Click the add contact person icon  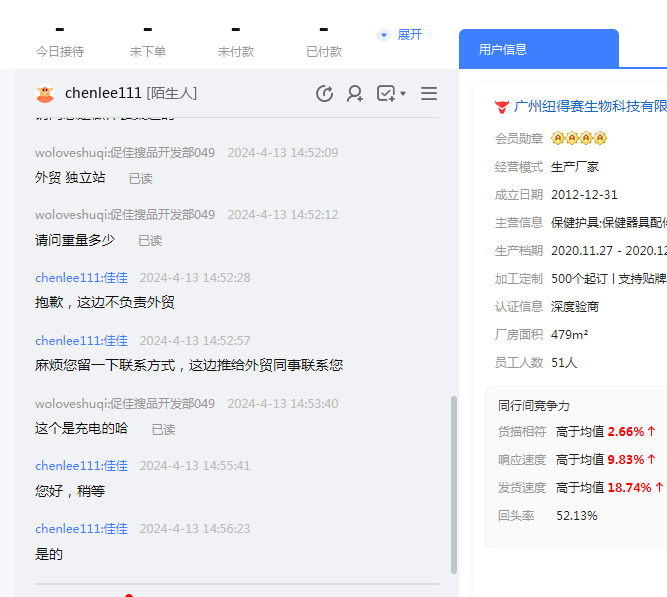[x=355, y=93]
